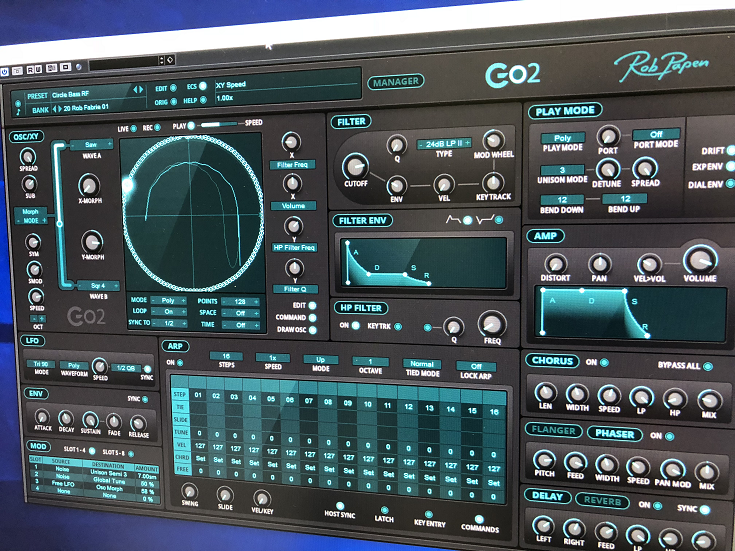This screenshot has height=551, width=735.
Task: Open the UNISON MODE dropdown
Action: coord(562,170)
